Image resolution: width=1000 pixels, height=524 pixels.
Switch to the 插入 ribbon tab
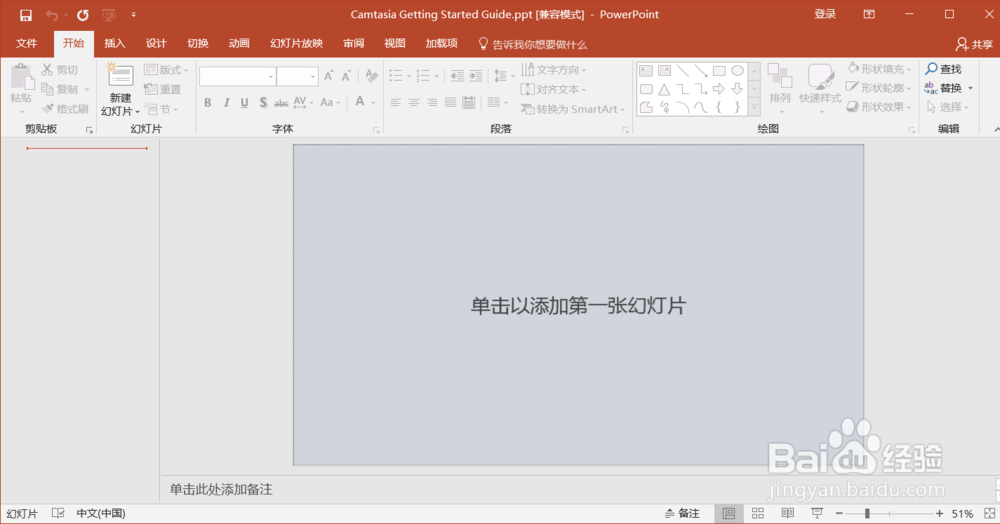coord(114,43)
